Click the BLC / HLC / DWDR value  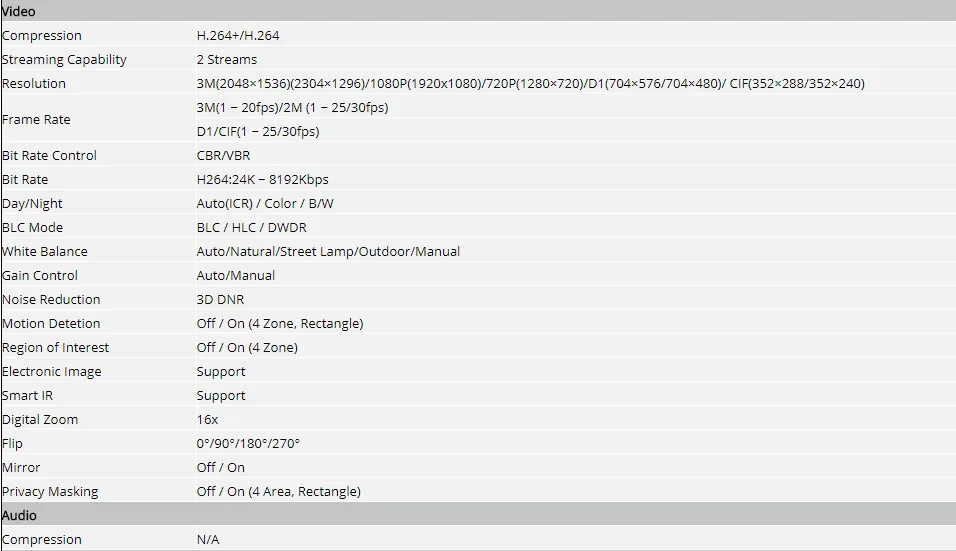click(251, 227)
